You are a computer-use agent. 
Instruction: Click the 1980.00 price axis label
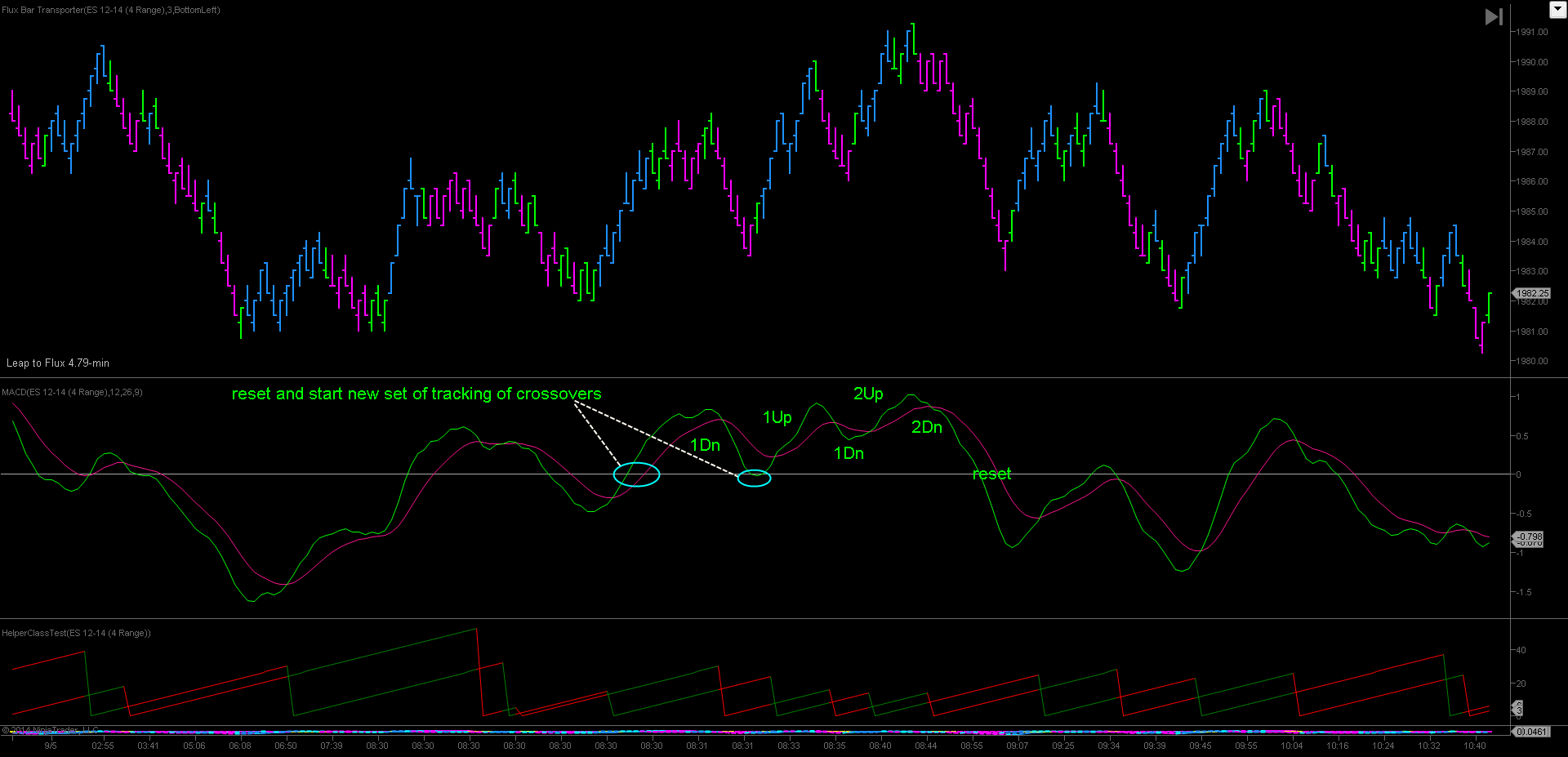pos(1533,361)
